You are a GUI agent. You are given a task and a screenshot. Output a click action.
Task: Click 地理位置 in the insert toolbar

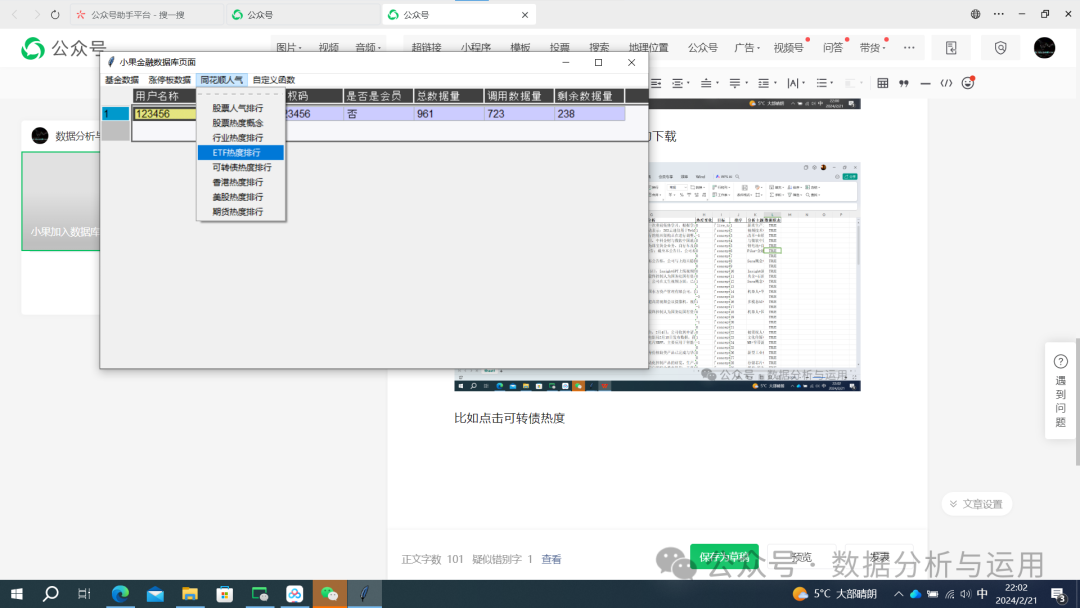click(x=648, y=48)
